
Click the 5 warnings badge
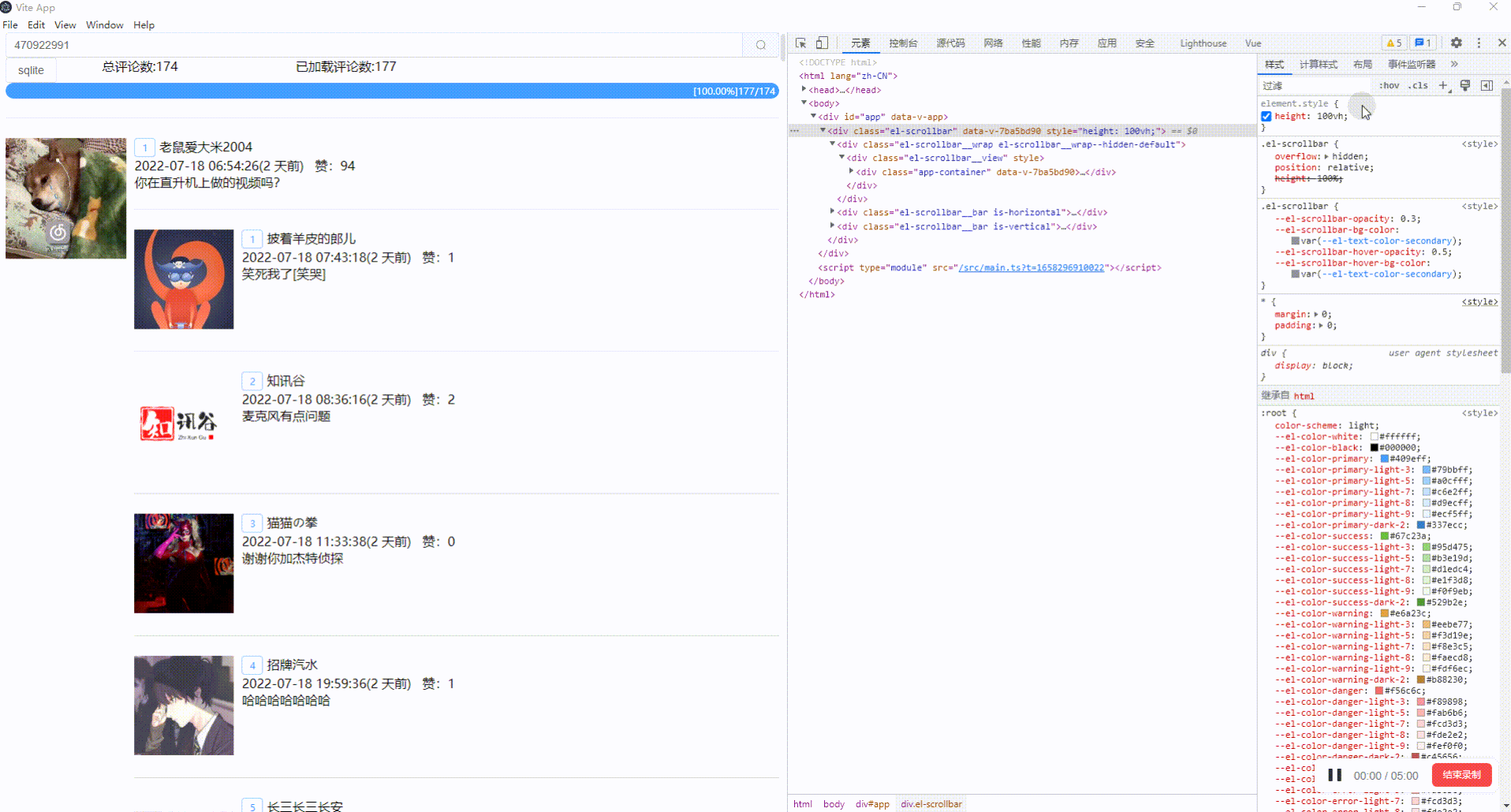(x=1394, y=43)
